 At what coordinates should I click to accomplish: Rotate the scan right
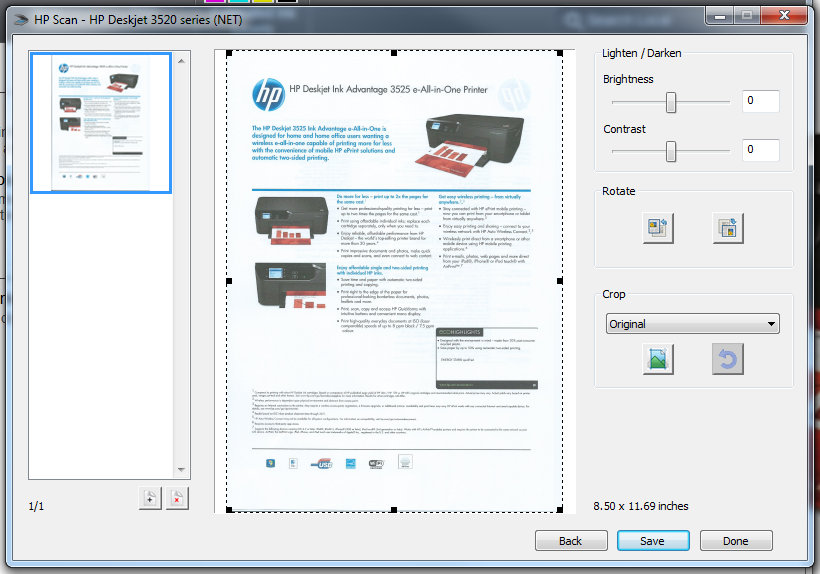[728, 228]
